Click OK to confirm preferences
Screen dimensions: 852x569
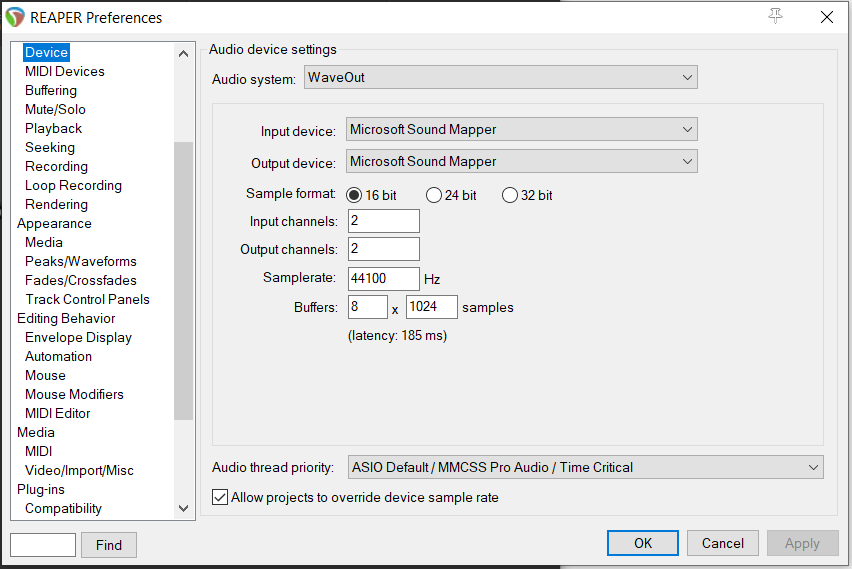(x=643, y=543)
